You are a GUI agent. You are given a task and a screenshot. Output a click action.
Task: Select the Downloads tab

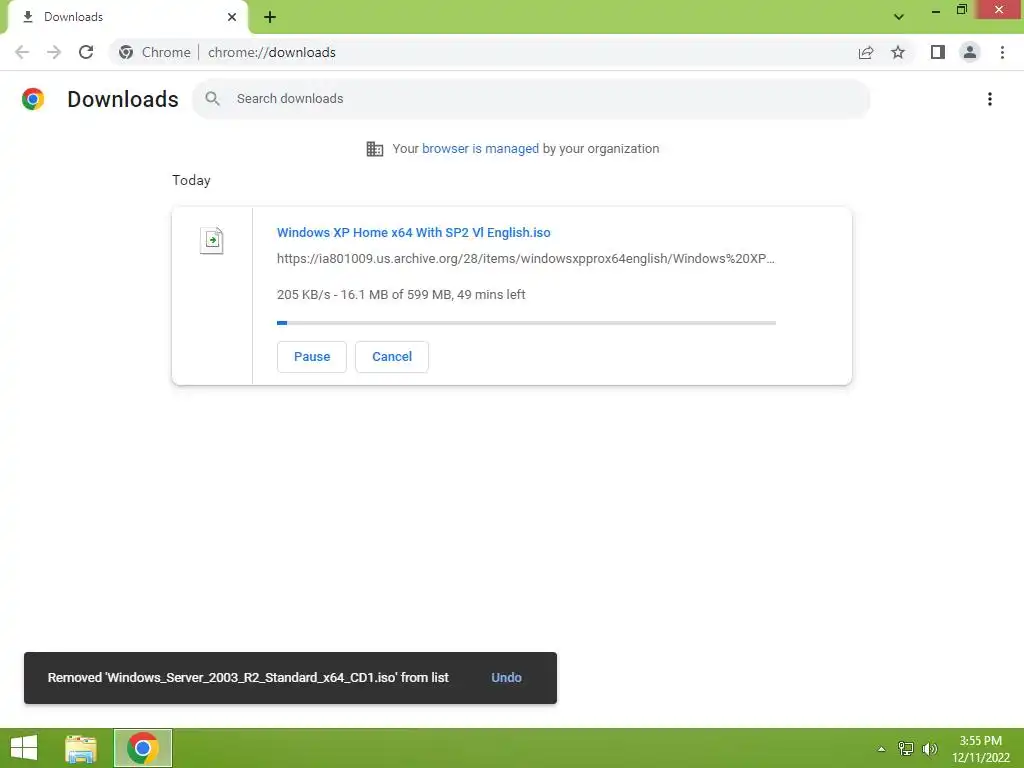pyautogui.click(x=127, y=18)
